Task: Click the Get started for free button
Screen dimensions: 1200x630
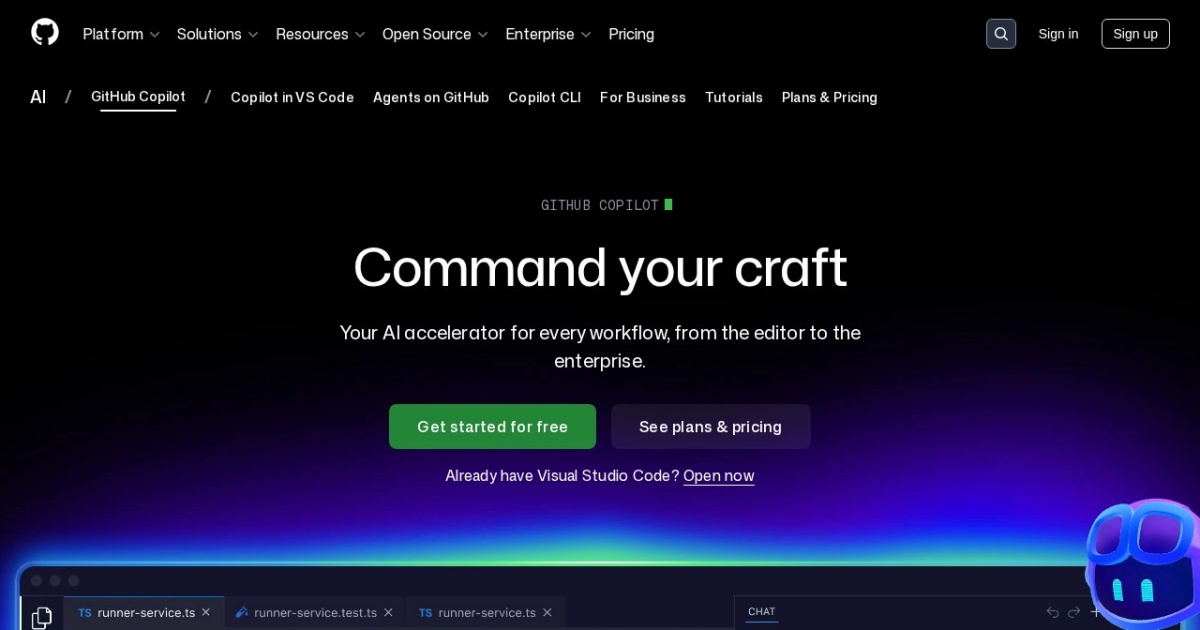Action: [x=492, y=426]
